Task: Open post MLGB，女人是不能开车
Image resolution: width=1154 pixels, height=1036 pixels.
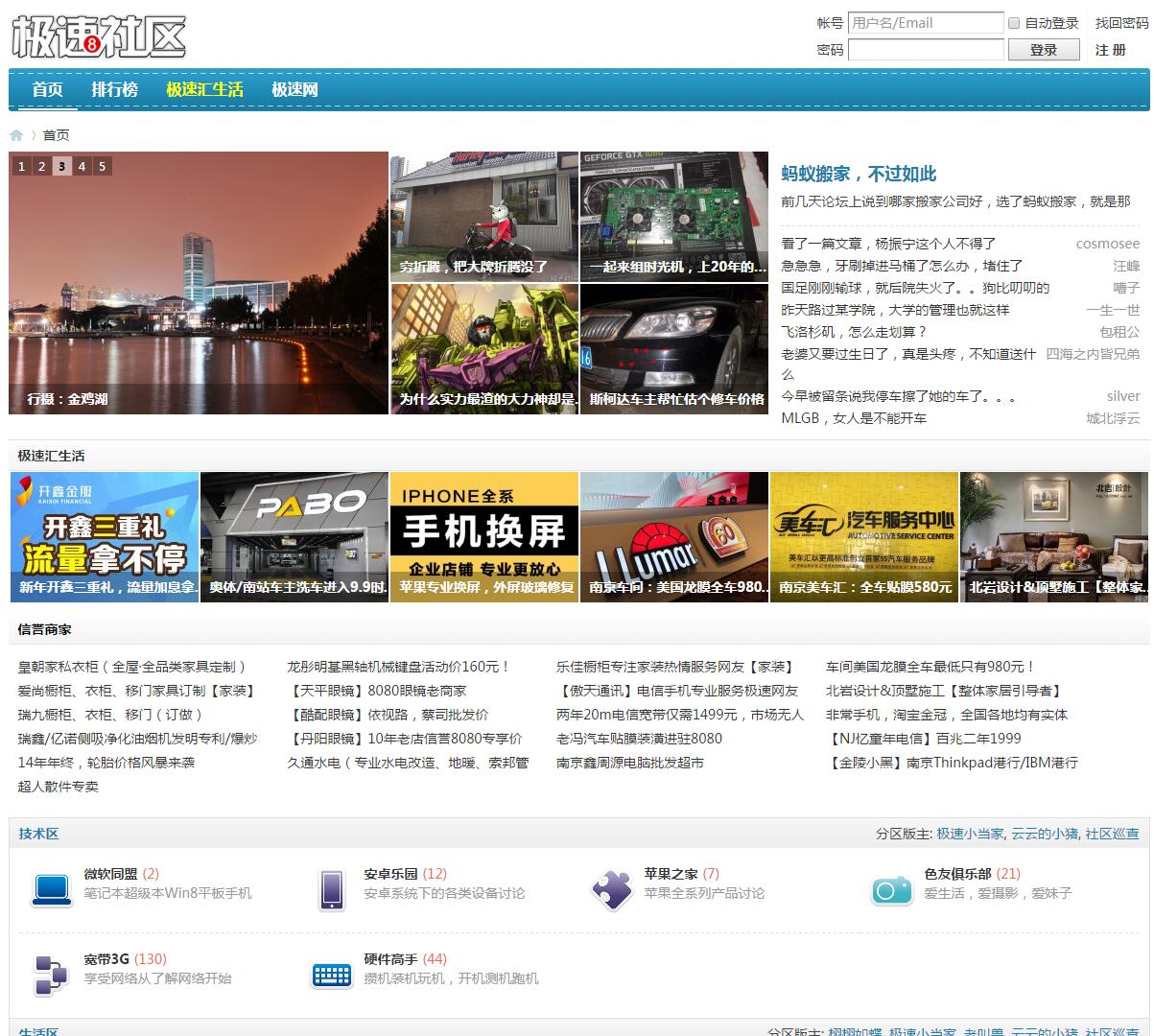Action: (854, 418)
